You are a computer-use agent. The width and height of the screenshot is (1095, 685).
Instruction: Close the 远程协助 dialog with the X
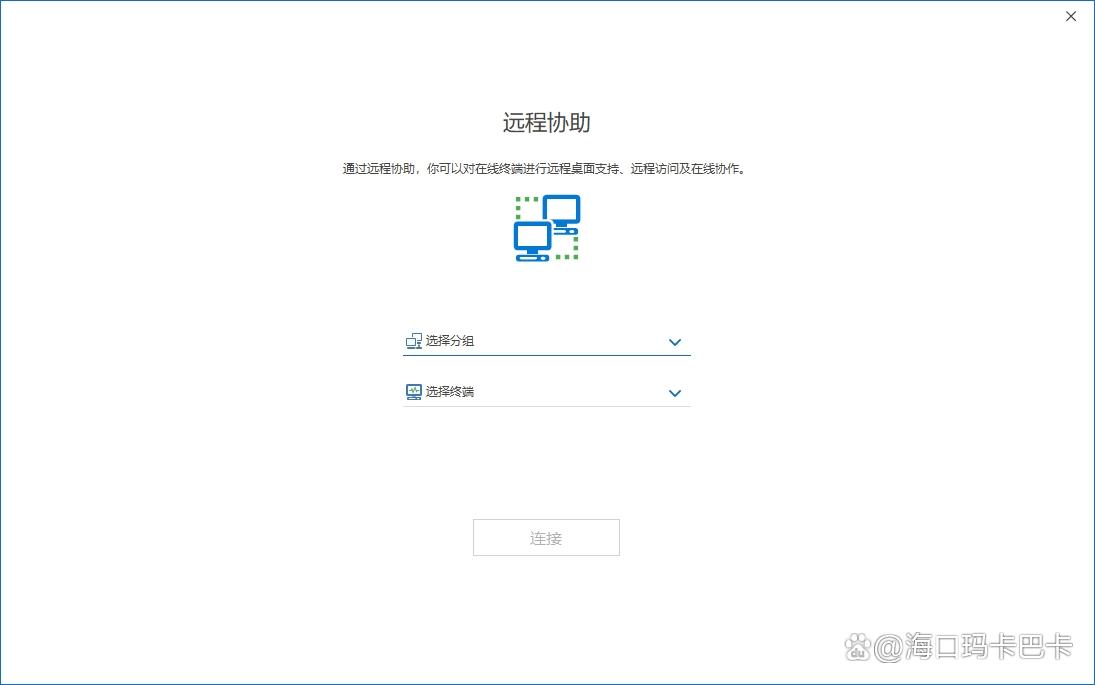1070,16
